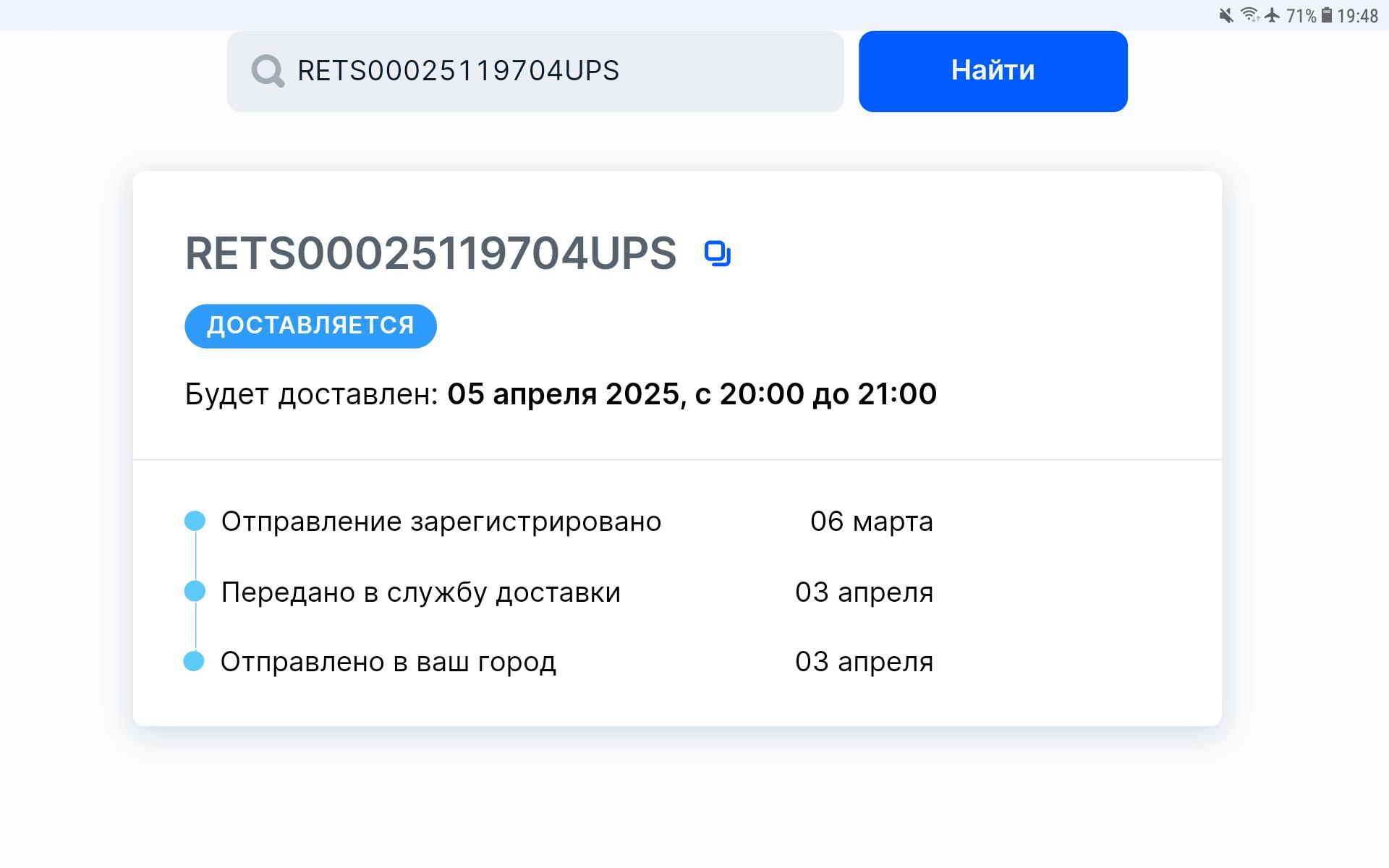1389x868 pixels.
Task: Tap the 19:48 clock in status bar
Action: coord(1357,16)
